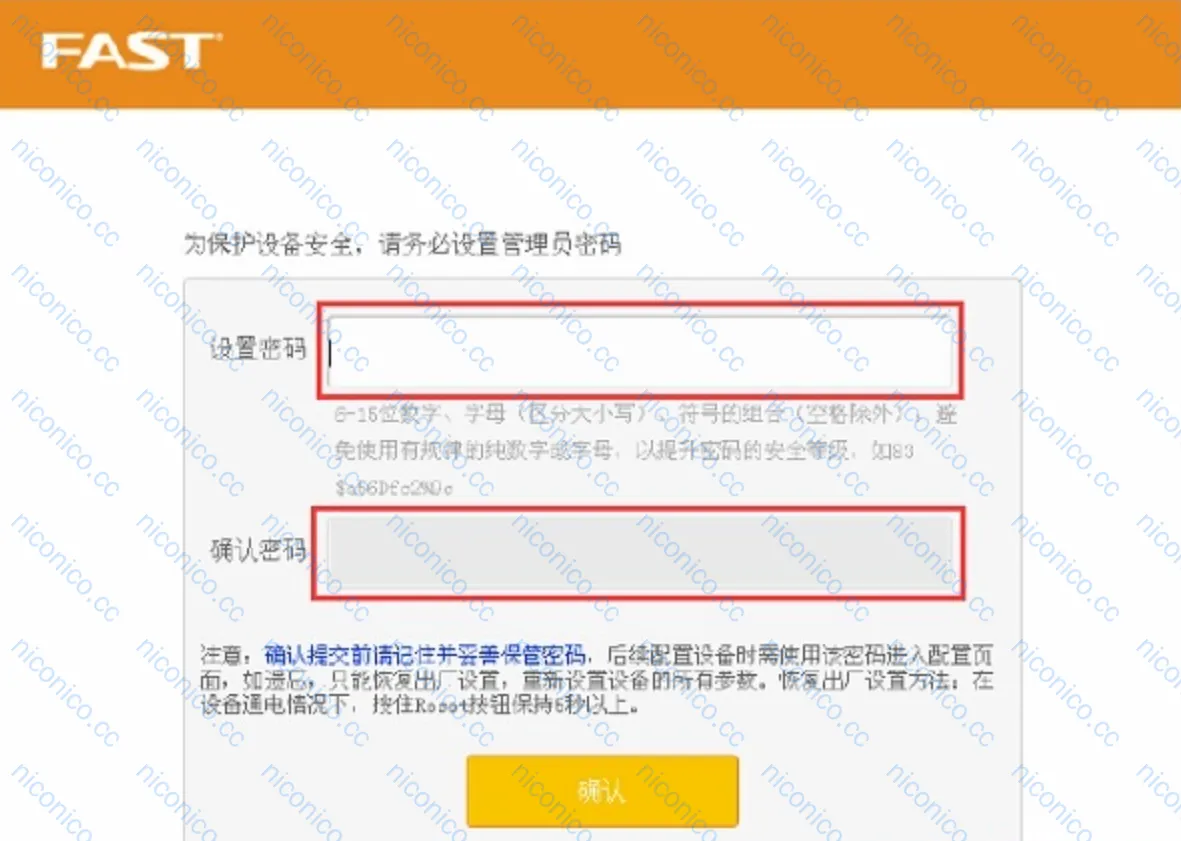This screenshot has height=841, width=1181.
Task: Focus the 设置密码 password input field
Action: click(x=641, y=351)
